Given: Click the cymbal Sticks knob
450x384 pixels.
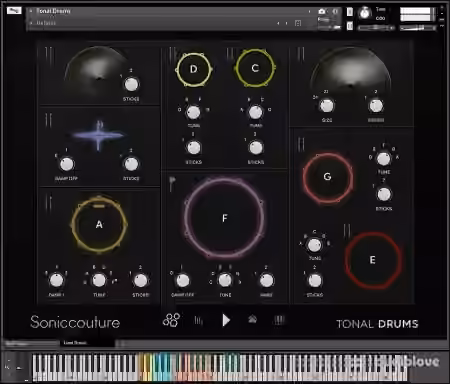Looking at the screenshot, I should [131, 164].
